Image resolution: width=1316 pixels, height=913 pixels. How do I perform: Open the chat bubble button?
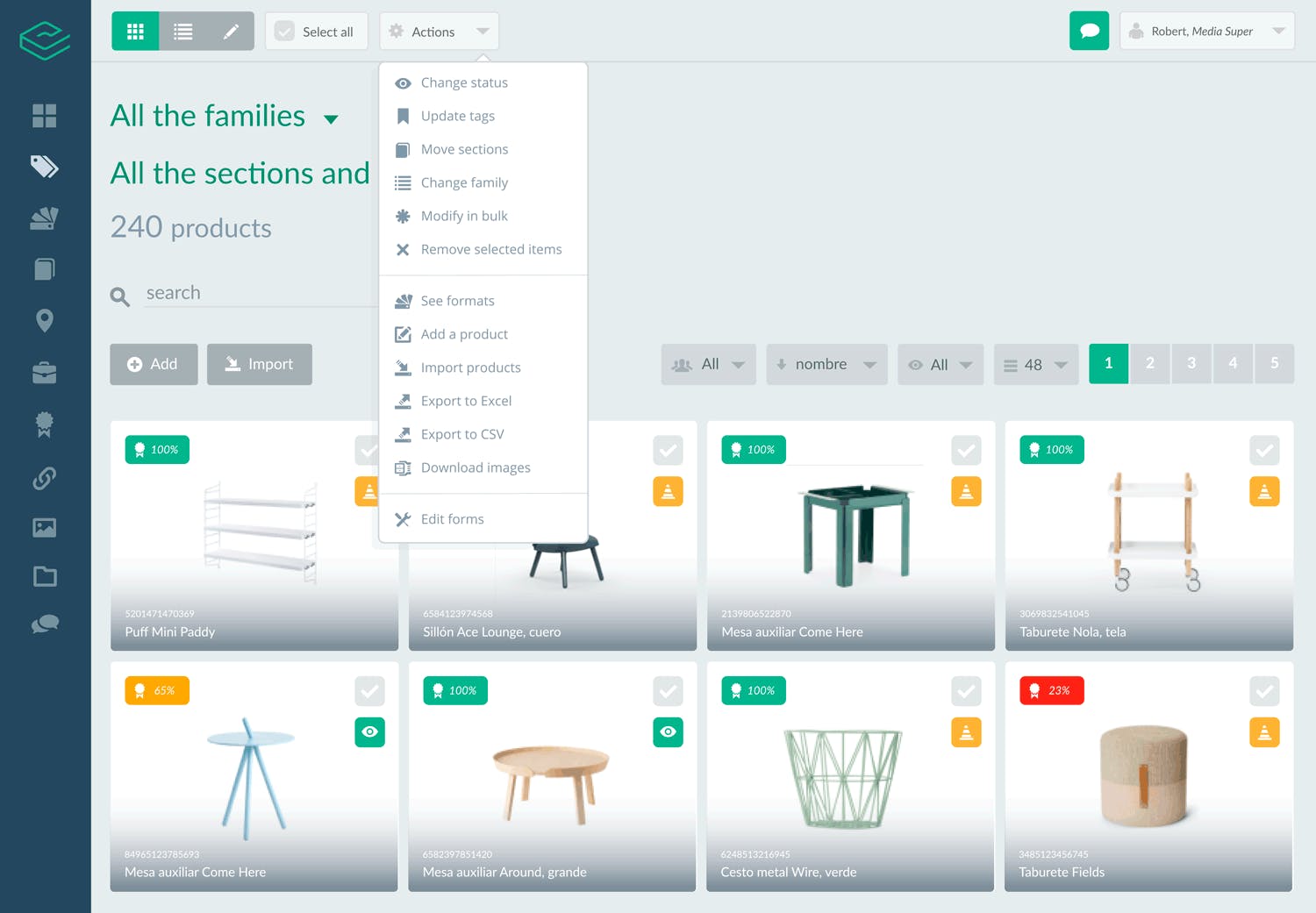pyautogui.click(x=1089, y=31)
